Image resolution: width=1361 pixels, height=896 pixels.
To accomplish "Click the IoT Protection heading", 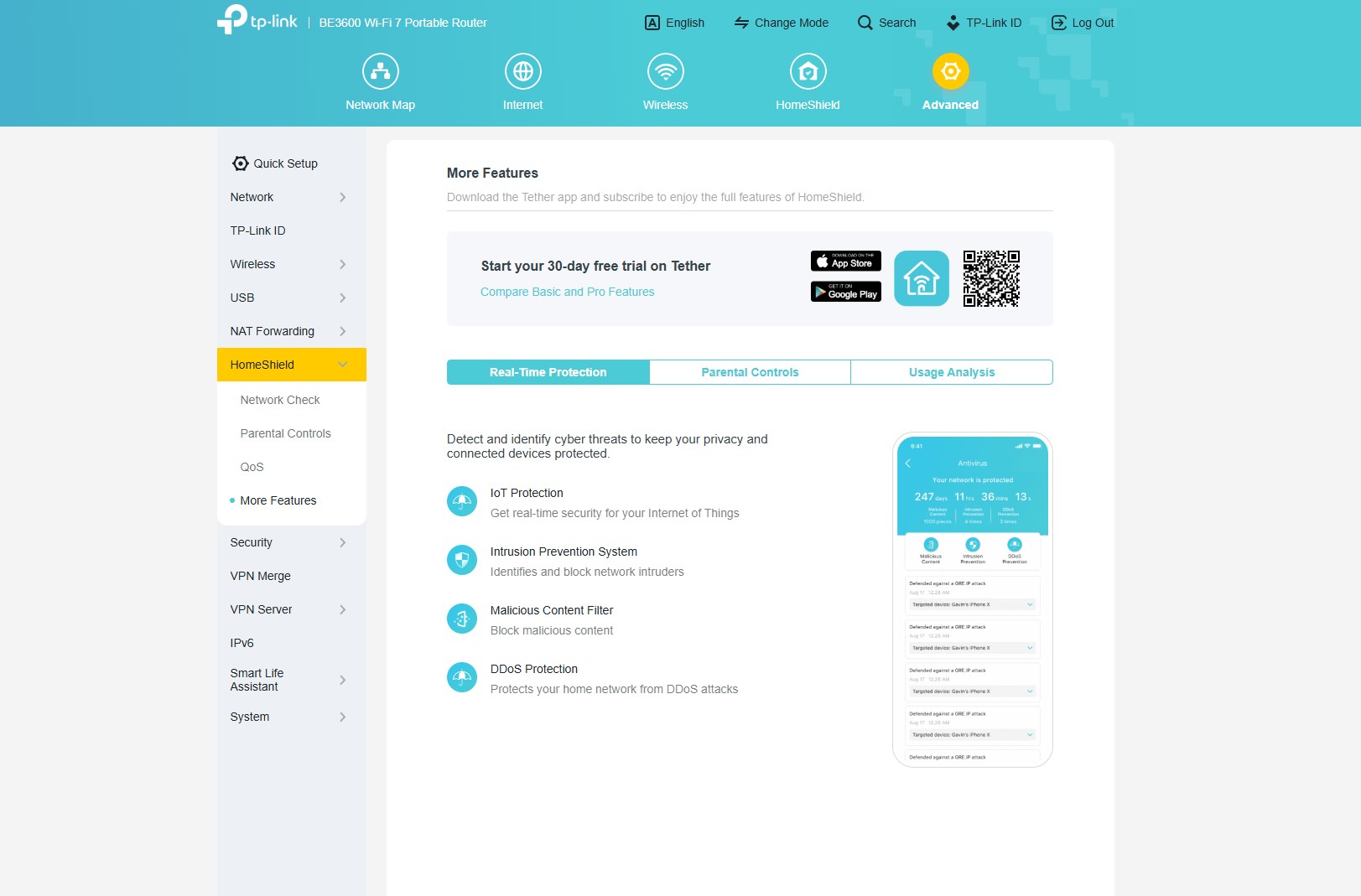I will (527, 493).
